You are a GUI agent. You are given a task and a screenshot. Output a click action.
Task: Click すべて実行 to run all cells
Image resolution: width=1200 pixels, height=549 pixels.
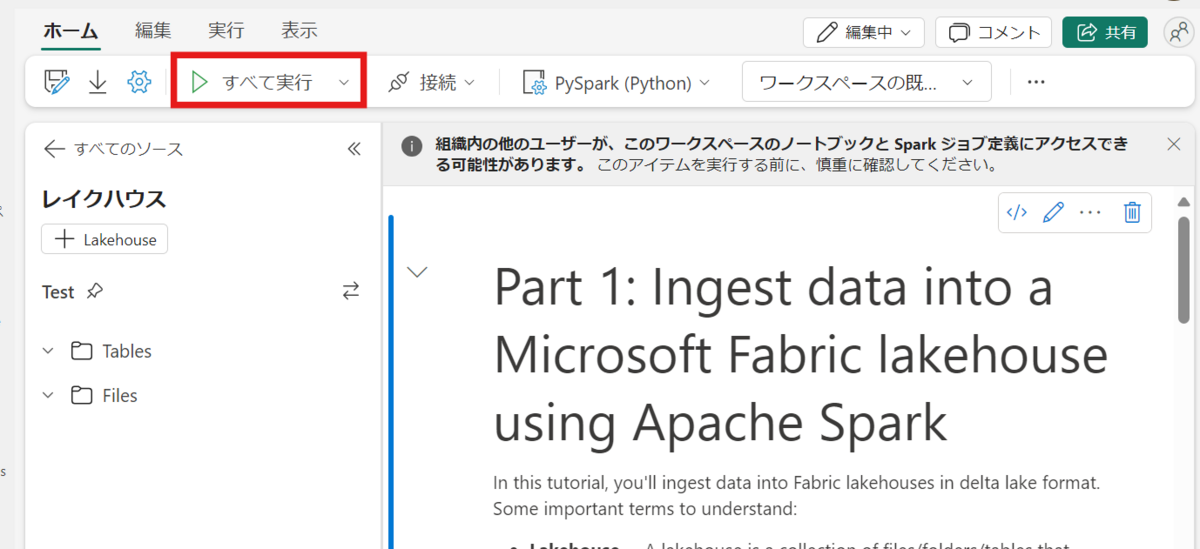click(x=253, y=82)
